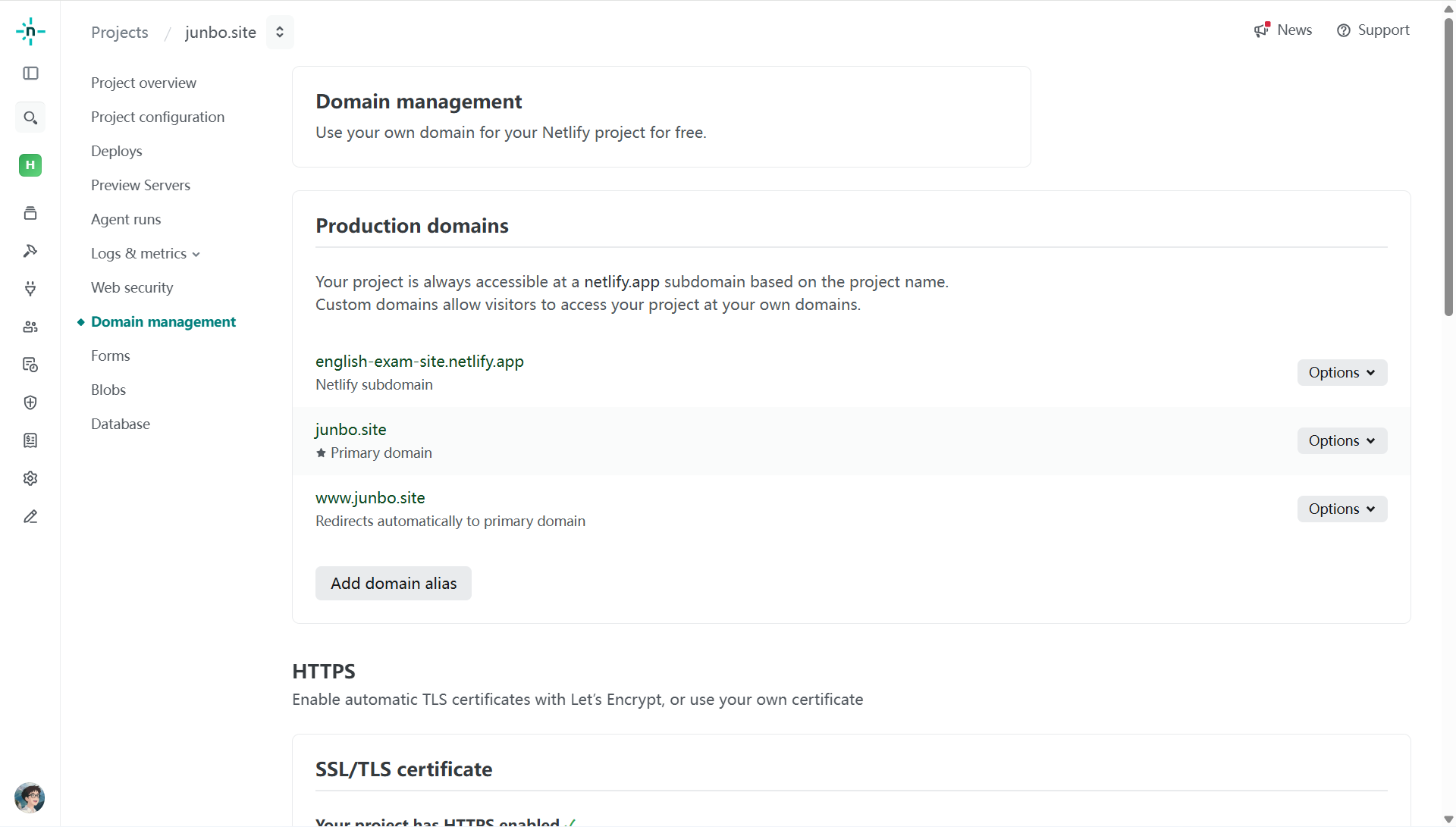Open Options for english-exam-site.netlify.app
This screenshot has height=827, width=1456.
pos(1342,372)
